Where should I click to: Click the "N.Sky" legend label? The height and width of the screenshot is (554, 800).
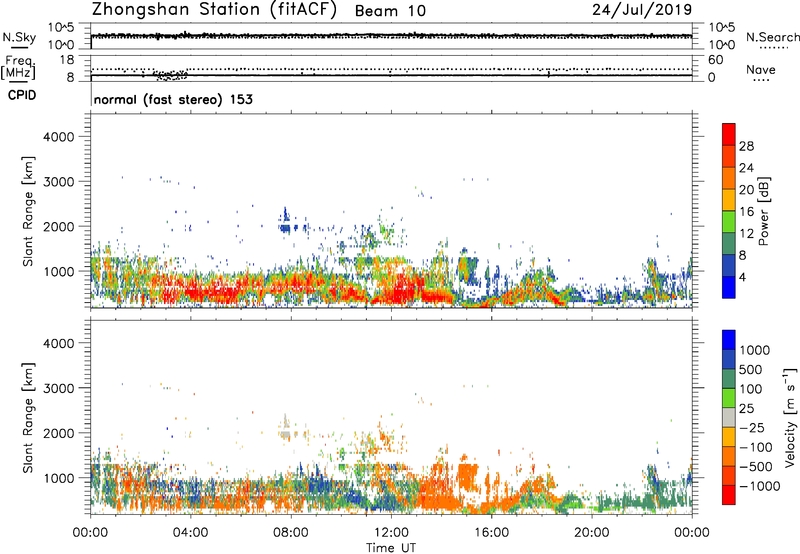(x=19, y=37)
